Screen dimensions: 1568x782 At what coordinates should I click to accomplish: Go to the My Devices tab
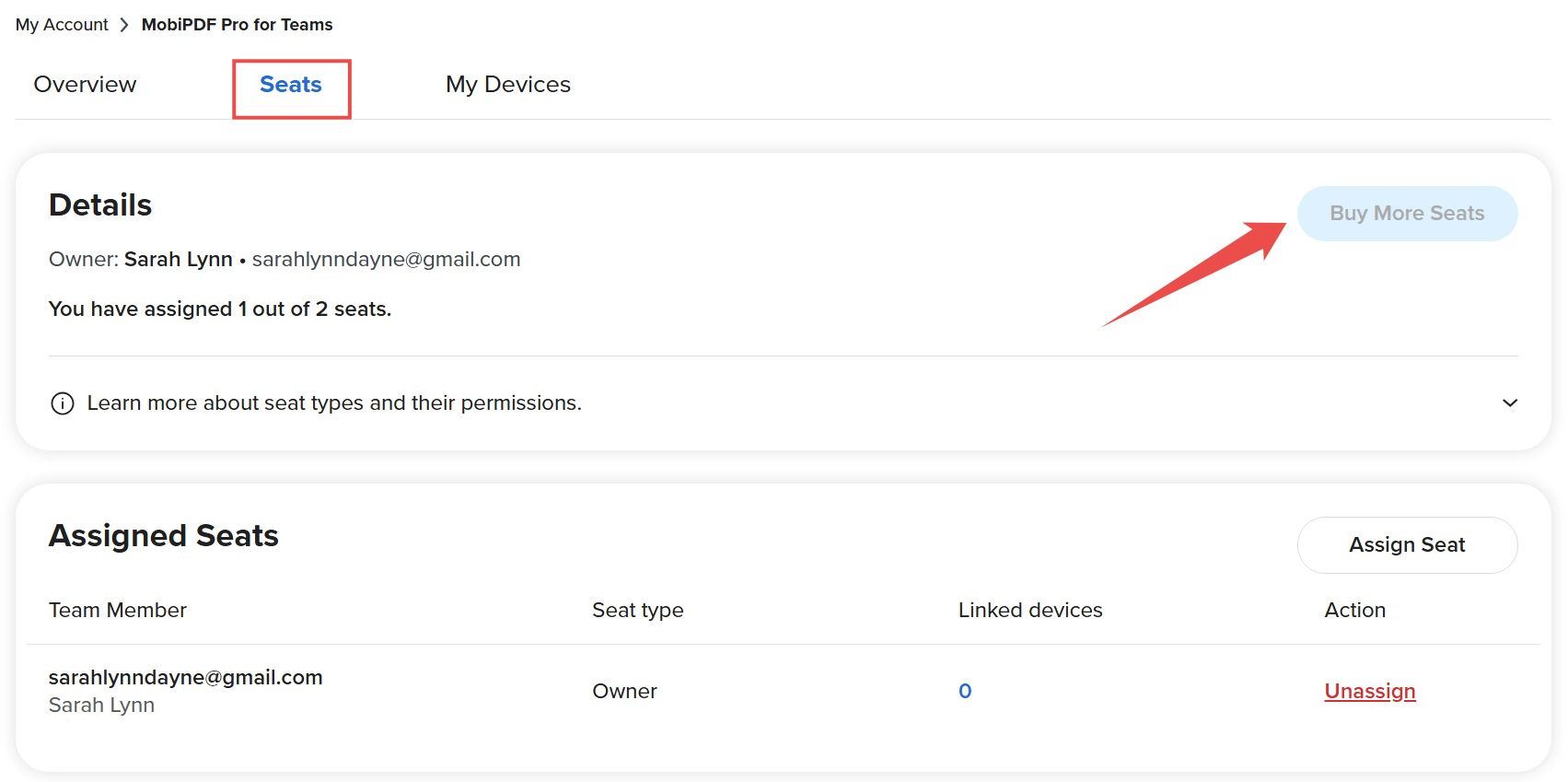click(508, 85)
